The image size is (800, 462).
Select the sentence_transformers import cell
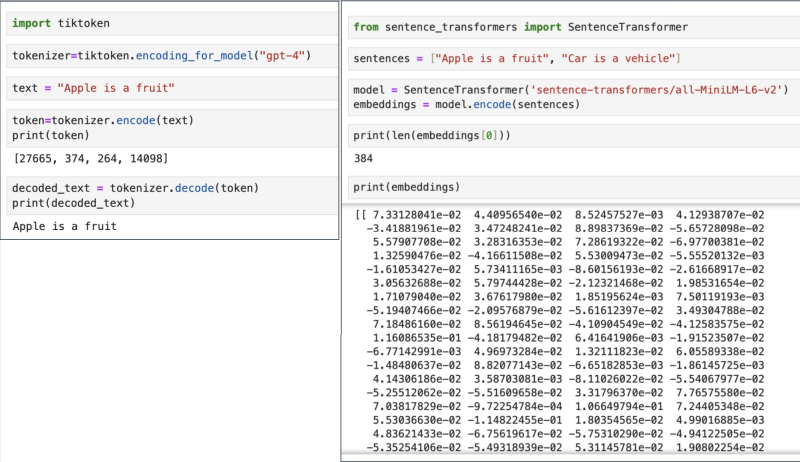[x=570, y=26]
